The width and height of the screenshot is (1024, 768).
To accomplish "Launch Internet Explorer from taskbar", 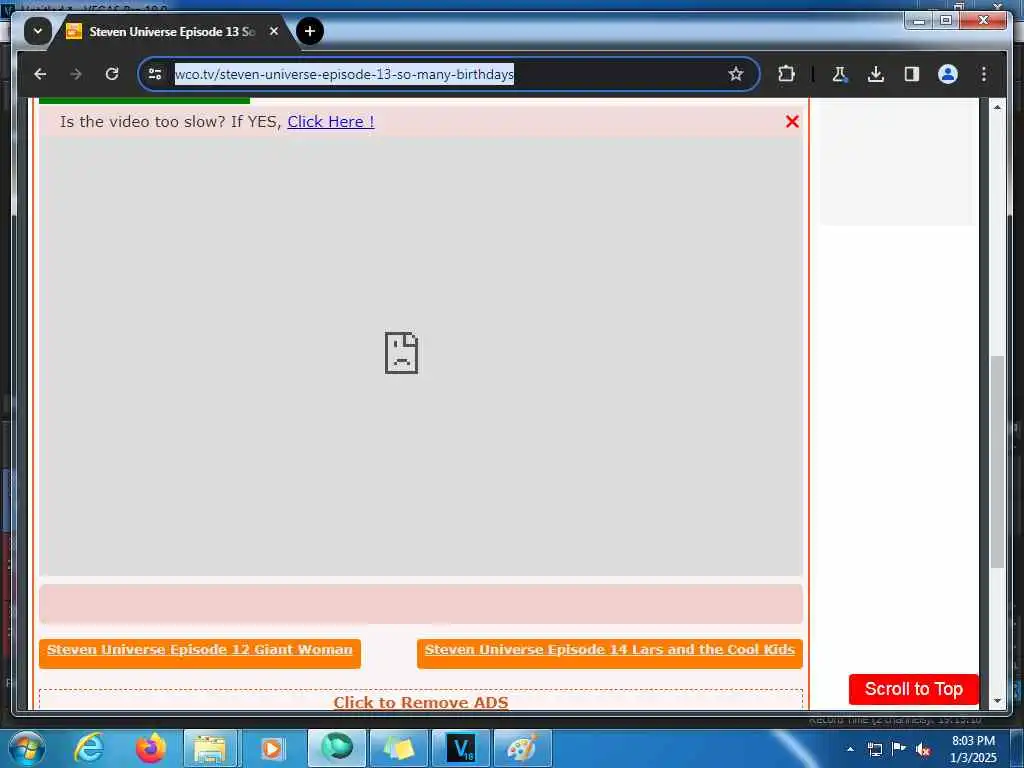I will 89,748.
